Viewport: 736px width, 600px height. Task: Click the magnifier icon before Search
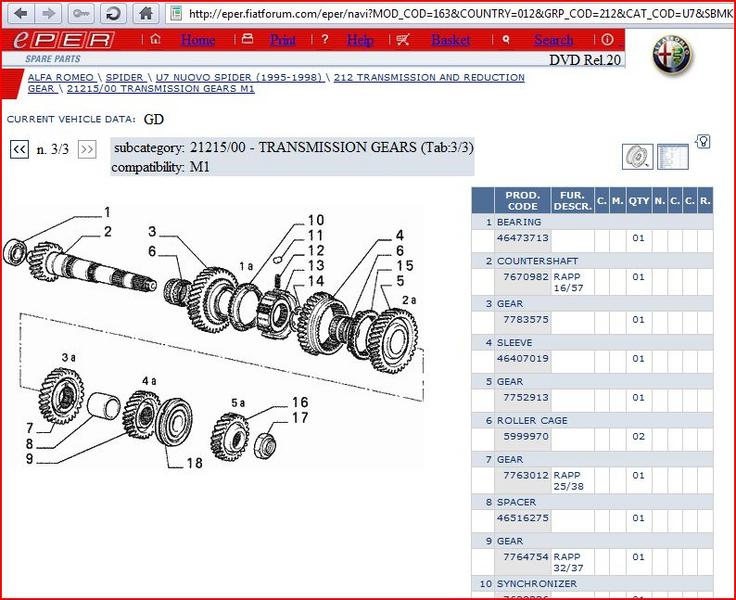tap(506, 40)
